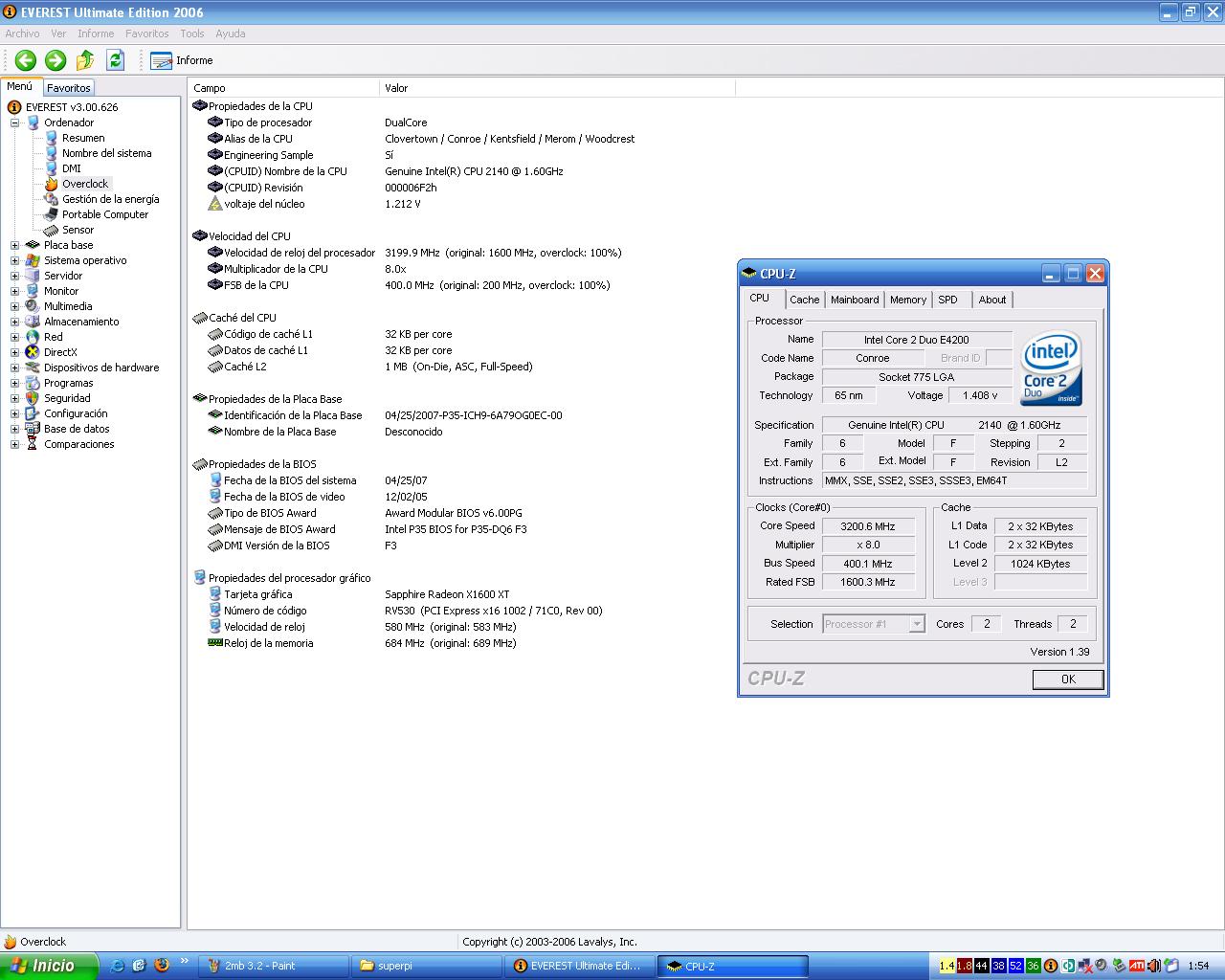Switch to the About tab in CPU-Z
The width and height of the screenshot is (1225, 980).
(992, 300)
